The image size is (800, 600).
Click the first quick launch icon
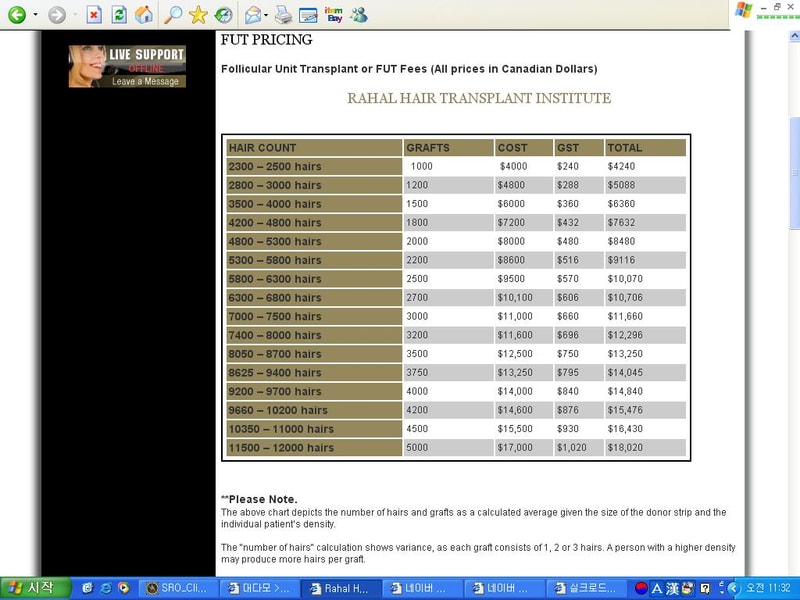(87, 588)
